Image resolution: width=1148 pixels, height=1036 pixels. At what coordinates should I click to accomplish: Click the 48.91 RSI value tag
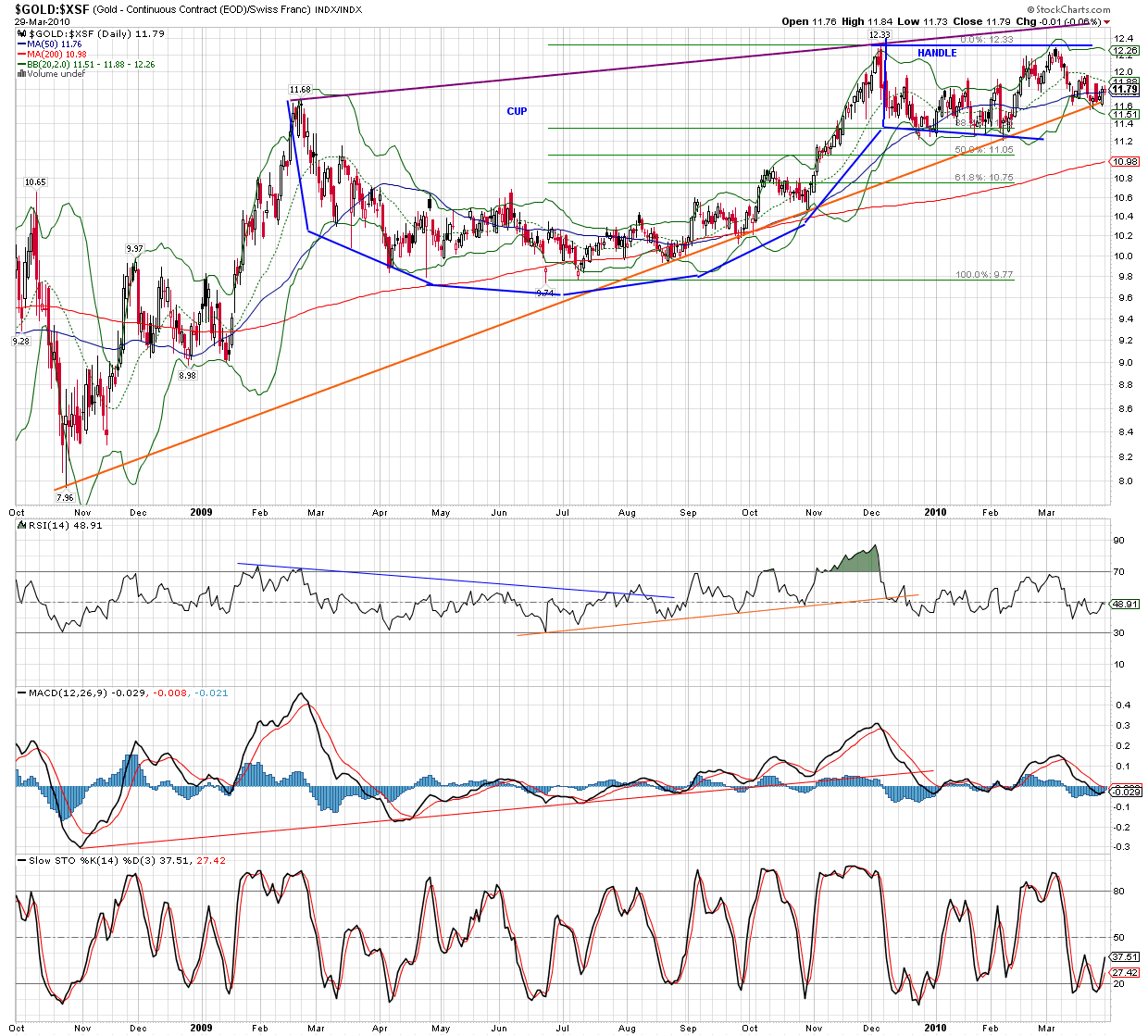(1125, 604)
